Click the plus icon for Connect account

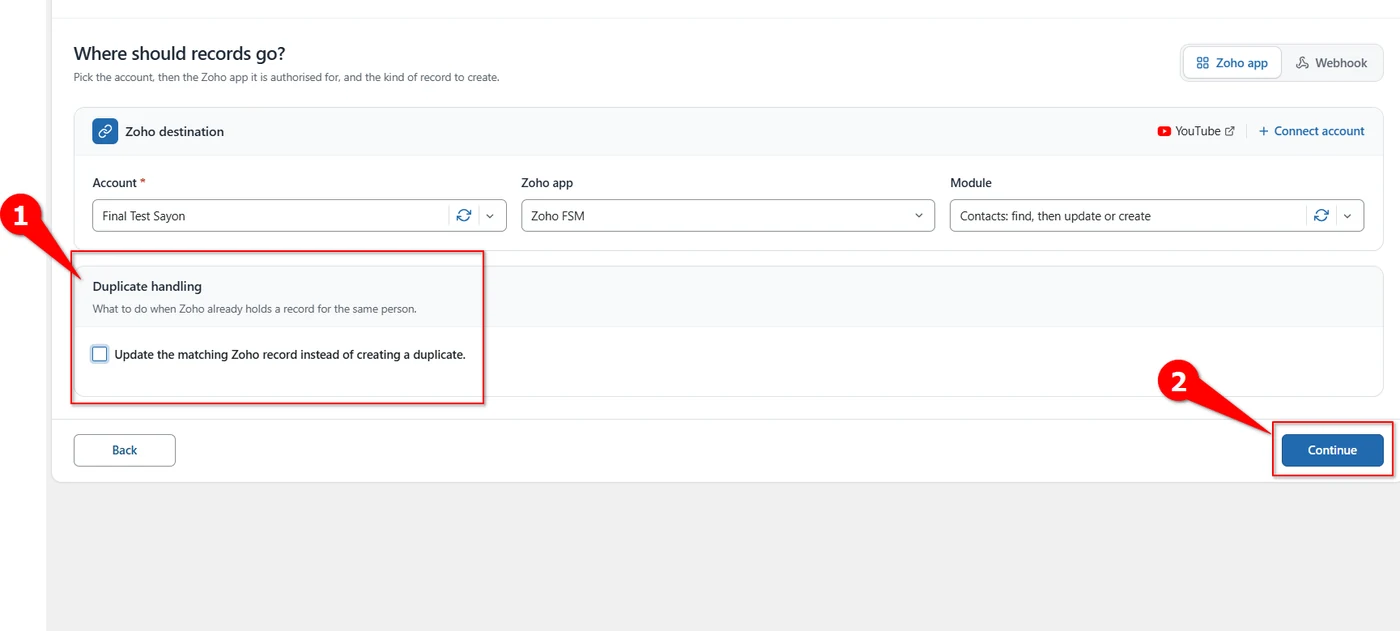coord(1264,131)
